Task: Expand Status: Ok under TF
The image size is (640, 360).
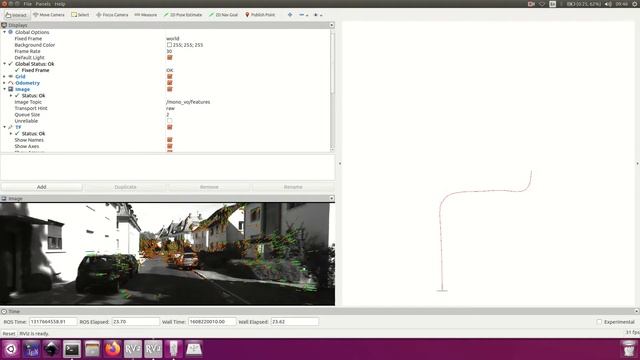Action: 11,133
